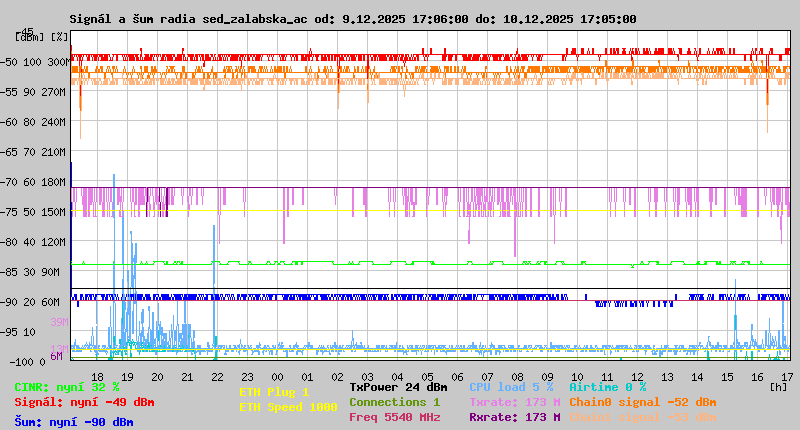
Task: Click hour '17' on the time axis
Action: click(787, 377)
